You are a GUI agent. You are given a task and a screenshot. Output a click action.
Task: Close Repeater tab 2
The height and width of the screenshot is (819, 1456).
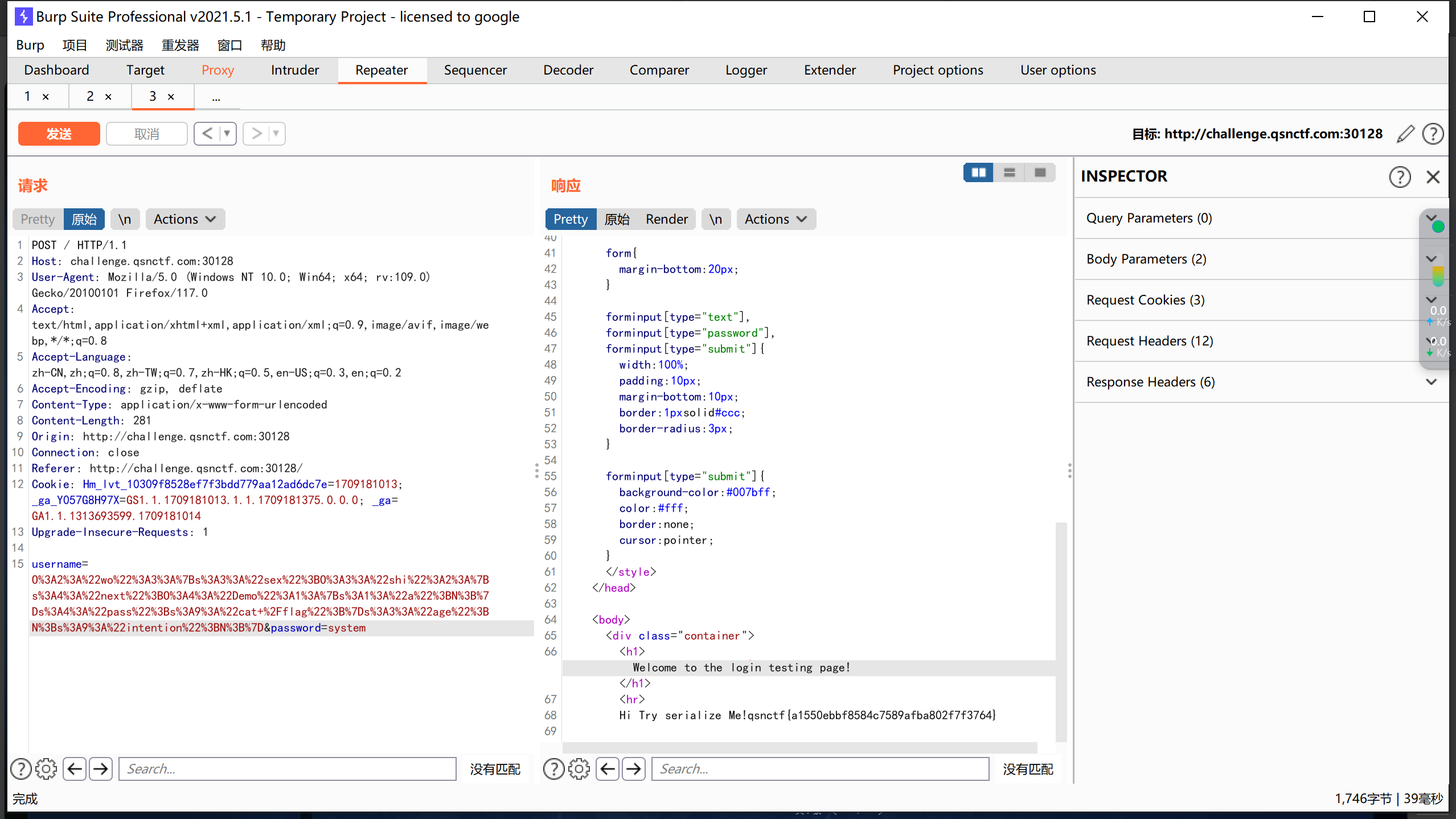[108, 97]
